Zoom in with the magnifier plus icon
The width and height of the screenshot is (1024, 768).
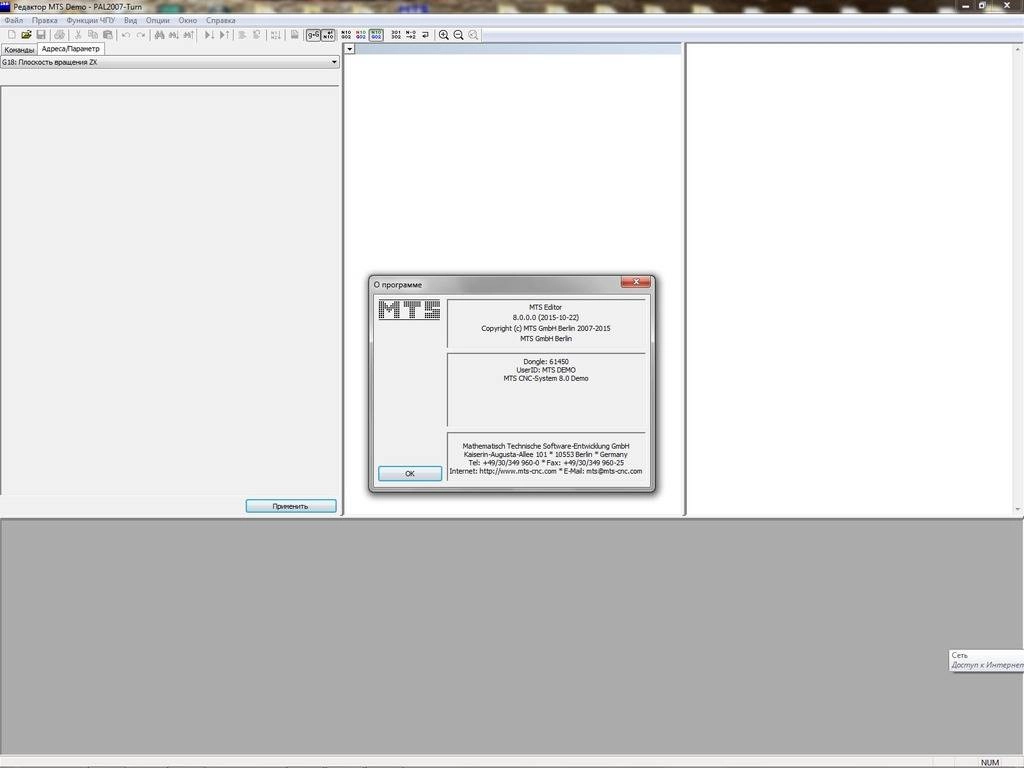click(x=444, y=35)
